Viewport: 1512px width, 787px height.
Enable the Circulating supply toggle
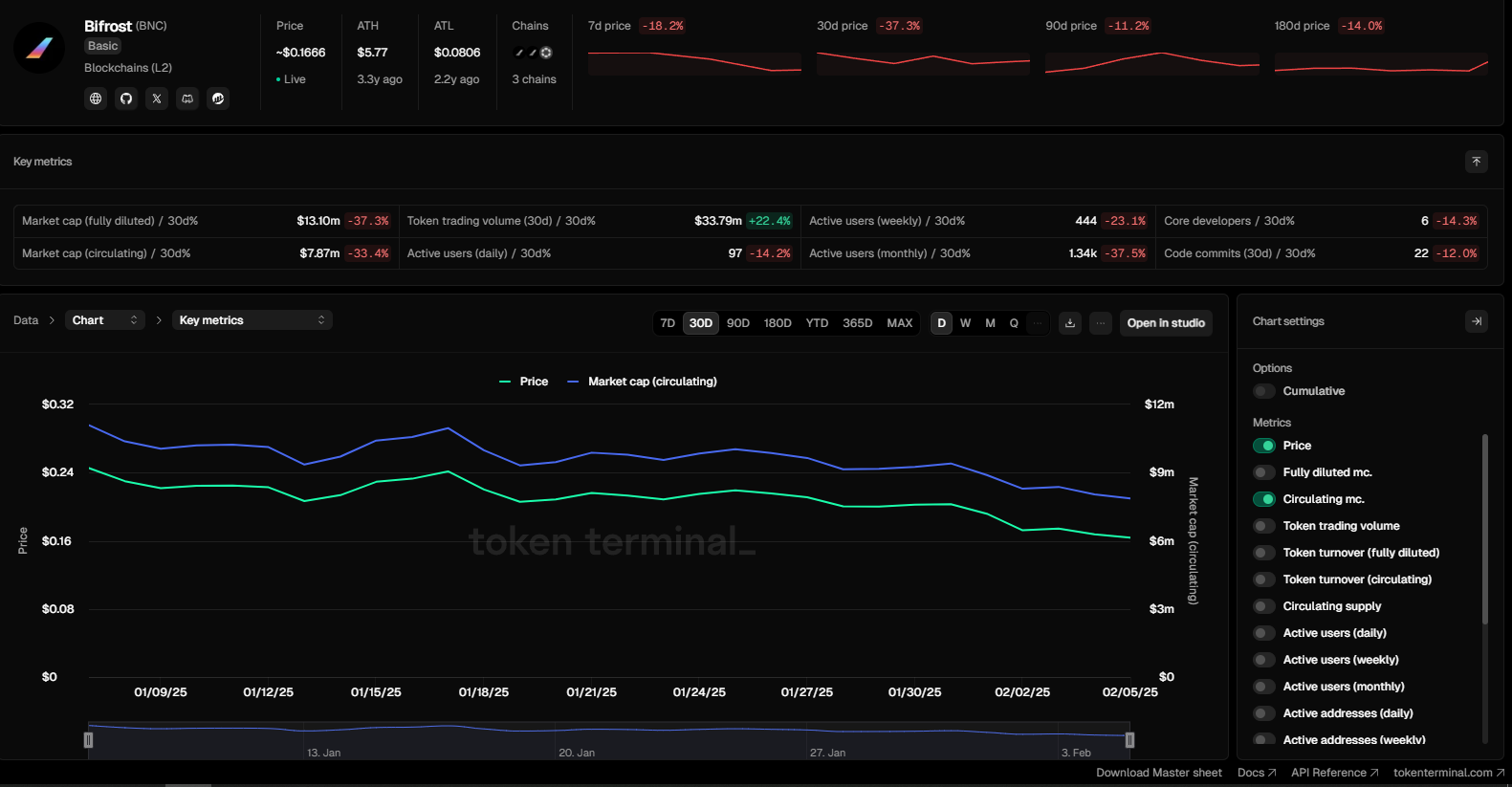point(1264,606)
